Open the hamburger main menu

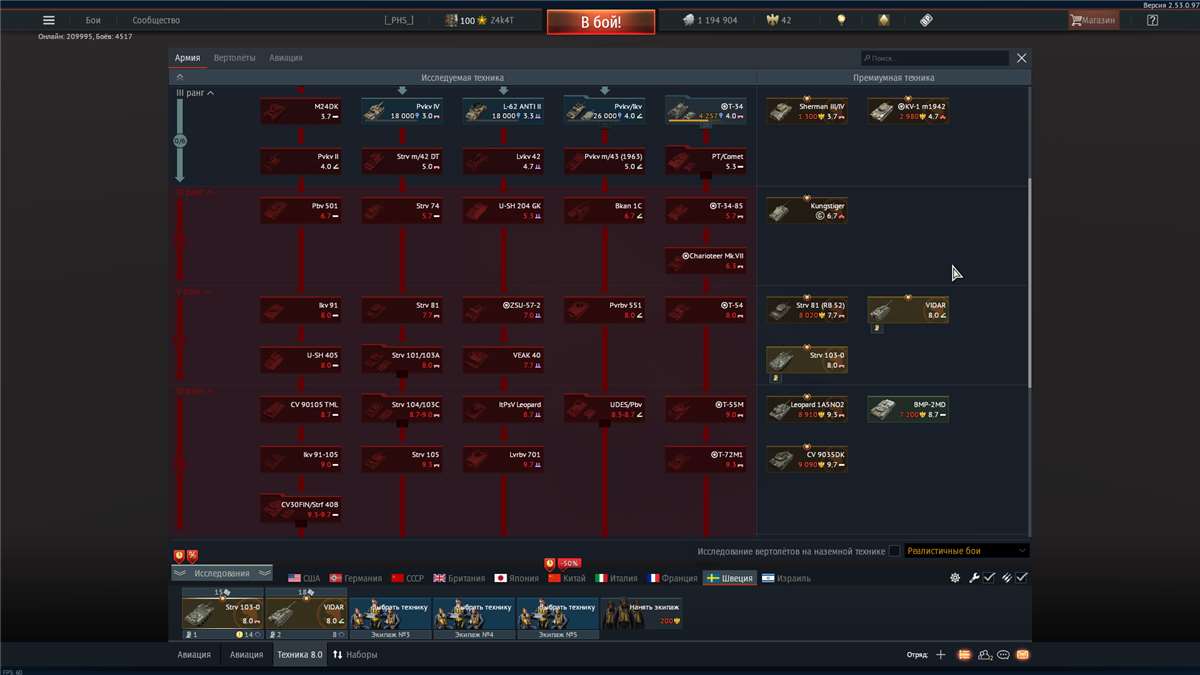[x=48, y=20]
